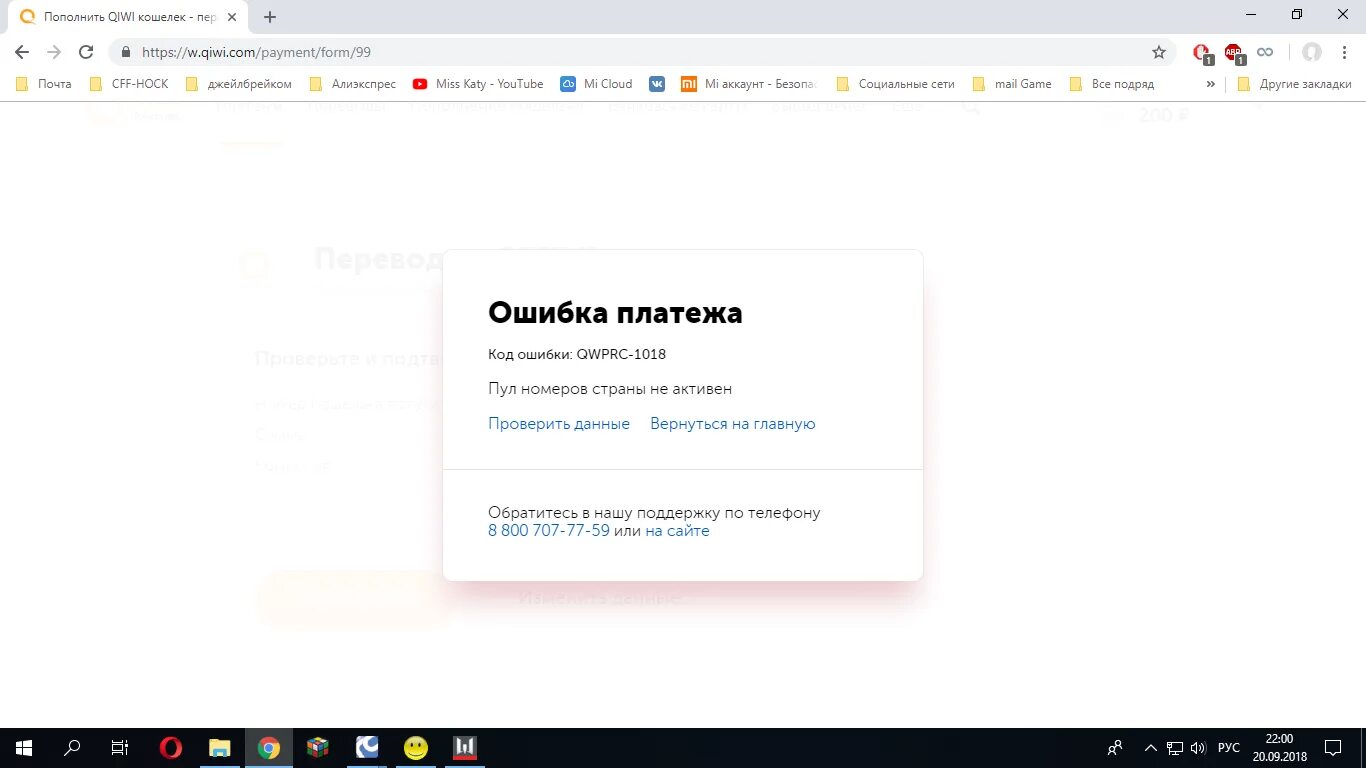Open the Все подряд bookmark folder
The height and width of the screenshot is (768, 1366).
(1111, 84)
